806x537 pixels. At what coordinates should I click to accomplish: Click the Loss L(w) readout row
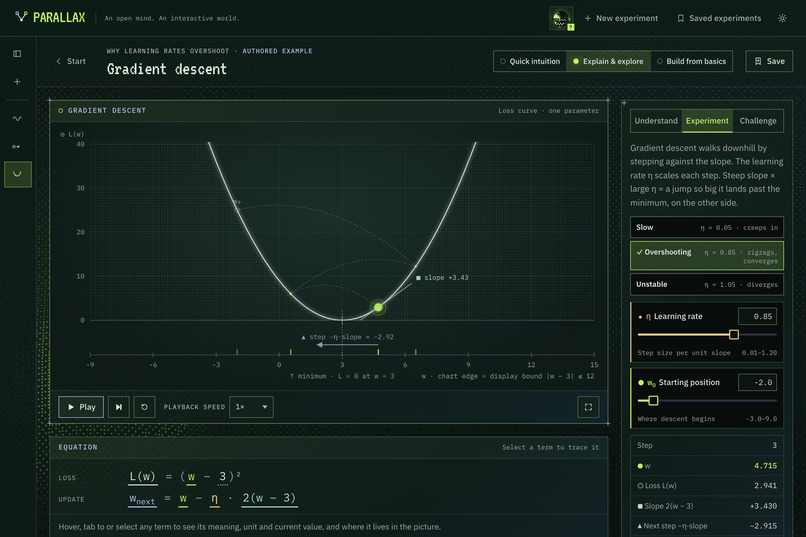pyautogui.click(x=707, y=486)
